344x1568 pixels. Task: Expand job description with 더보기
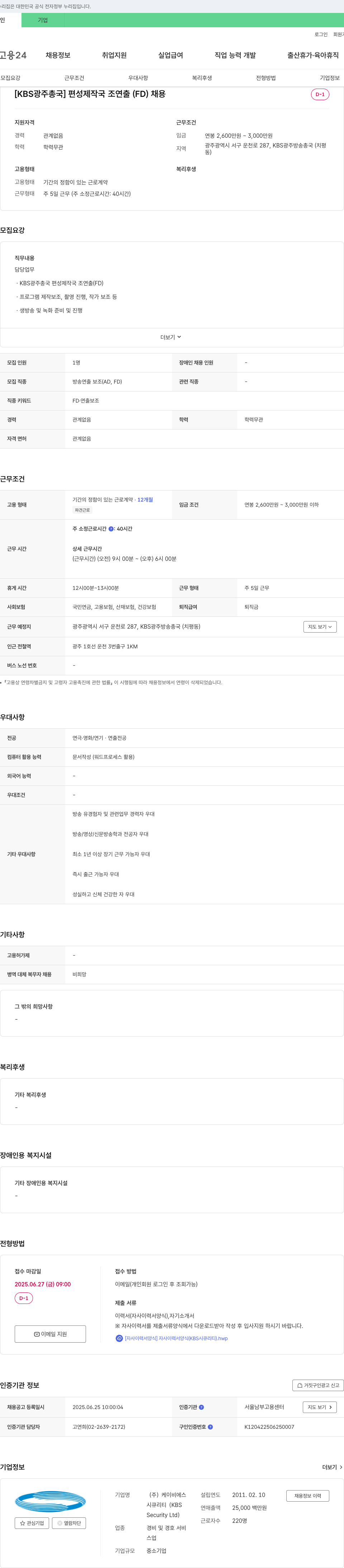point(171,337)
